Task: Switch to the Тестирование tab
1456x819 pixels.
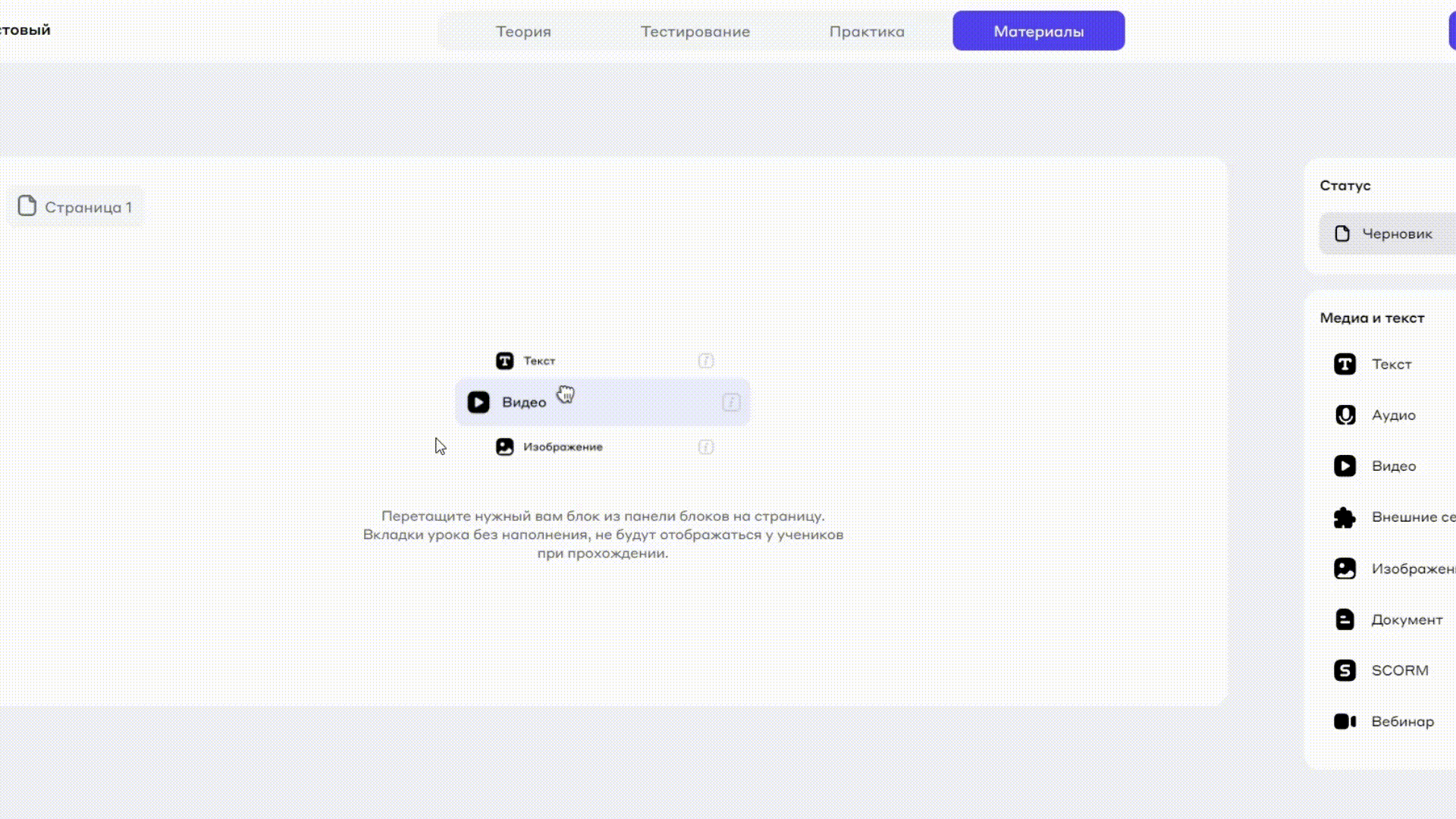Action: click(x=695, y=32)
